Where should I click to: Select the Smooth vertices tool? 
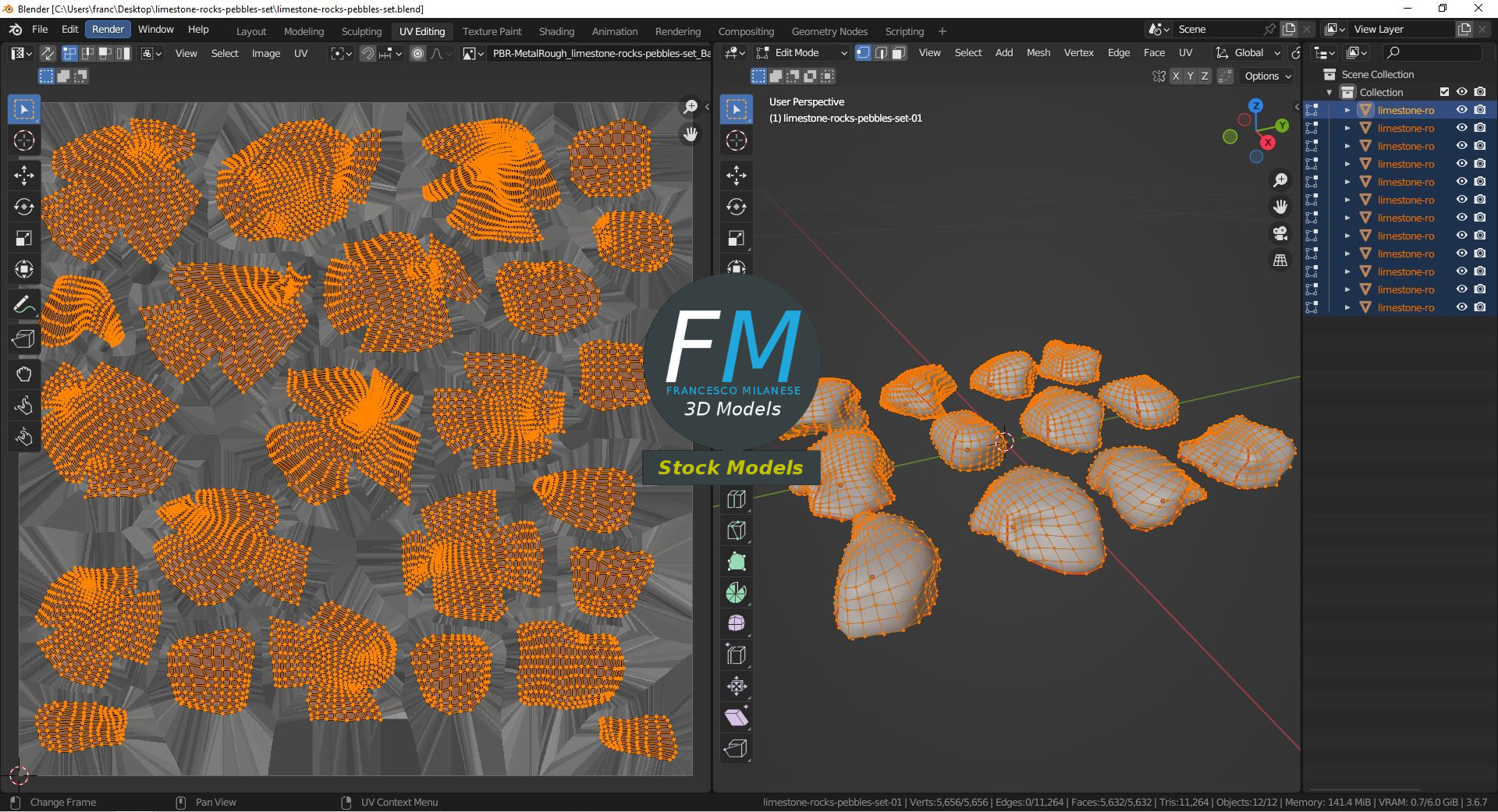[737, 624]
